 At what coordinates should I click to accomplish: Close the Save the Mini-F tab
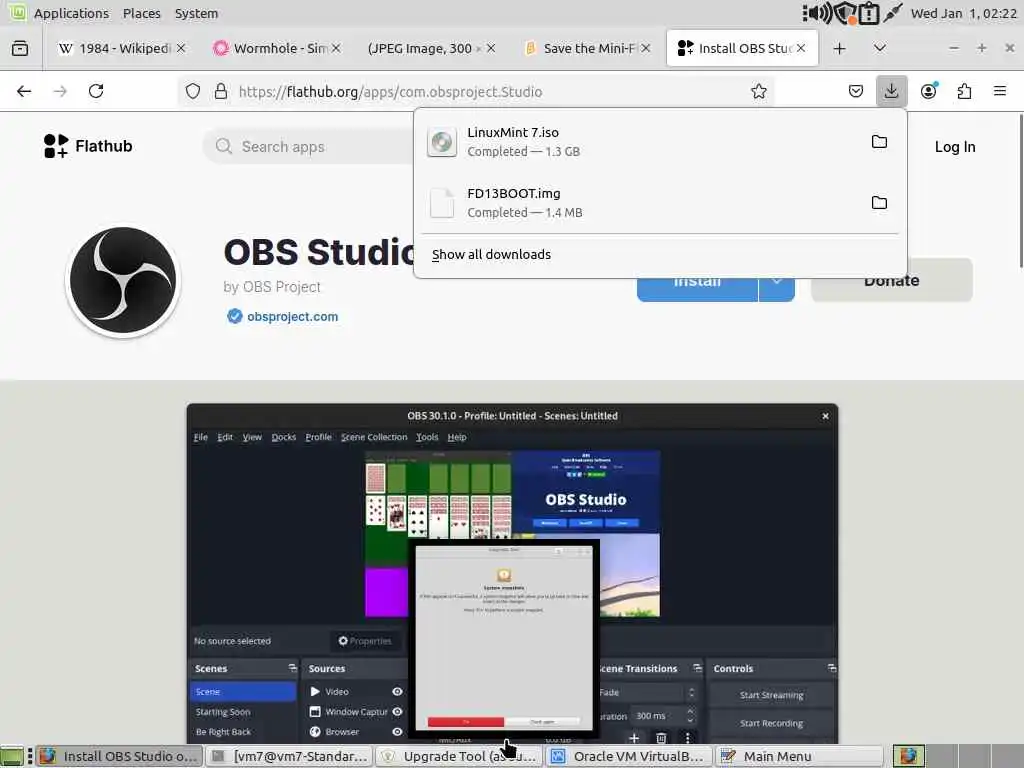click(x=646, y=48)
